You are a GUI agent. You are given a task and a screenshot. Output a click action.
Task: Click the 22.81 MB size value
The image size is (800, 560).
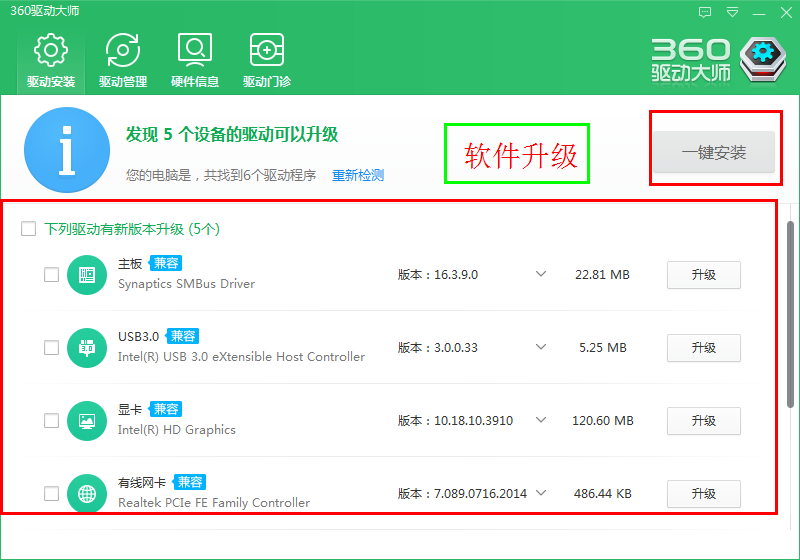[x=602, y=275]
